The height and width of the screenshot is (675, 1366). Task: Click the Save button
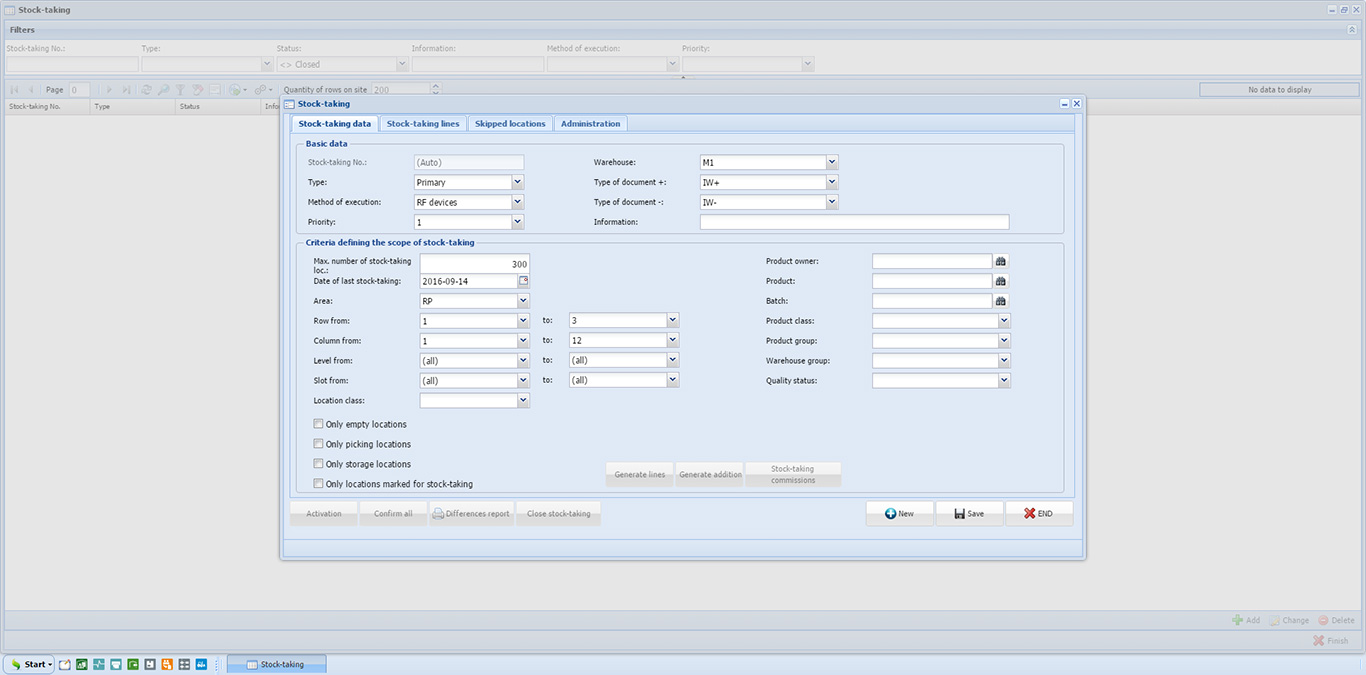tap(969, 514)
